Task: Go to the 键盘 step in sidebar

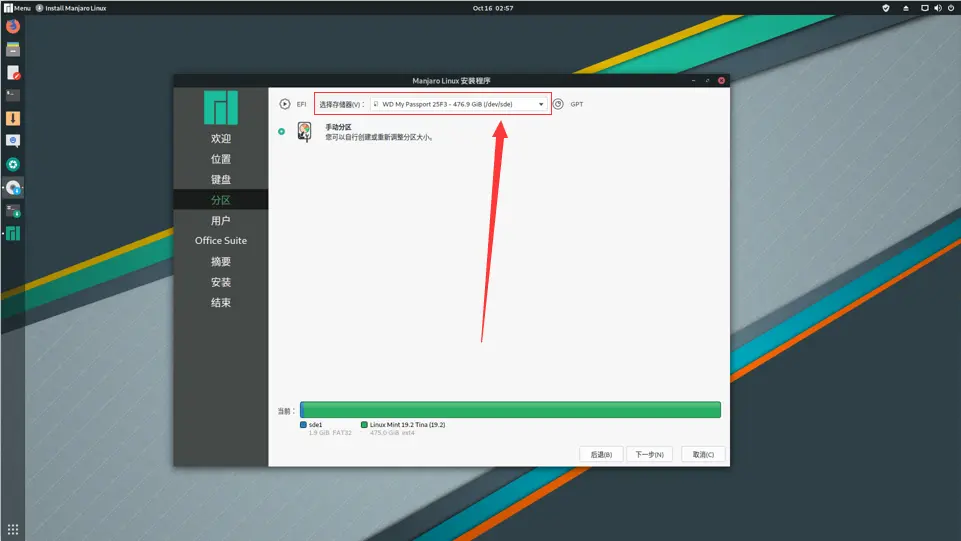Action: click(221, 180)
